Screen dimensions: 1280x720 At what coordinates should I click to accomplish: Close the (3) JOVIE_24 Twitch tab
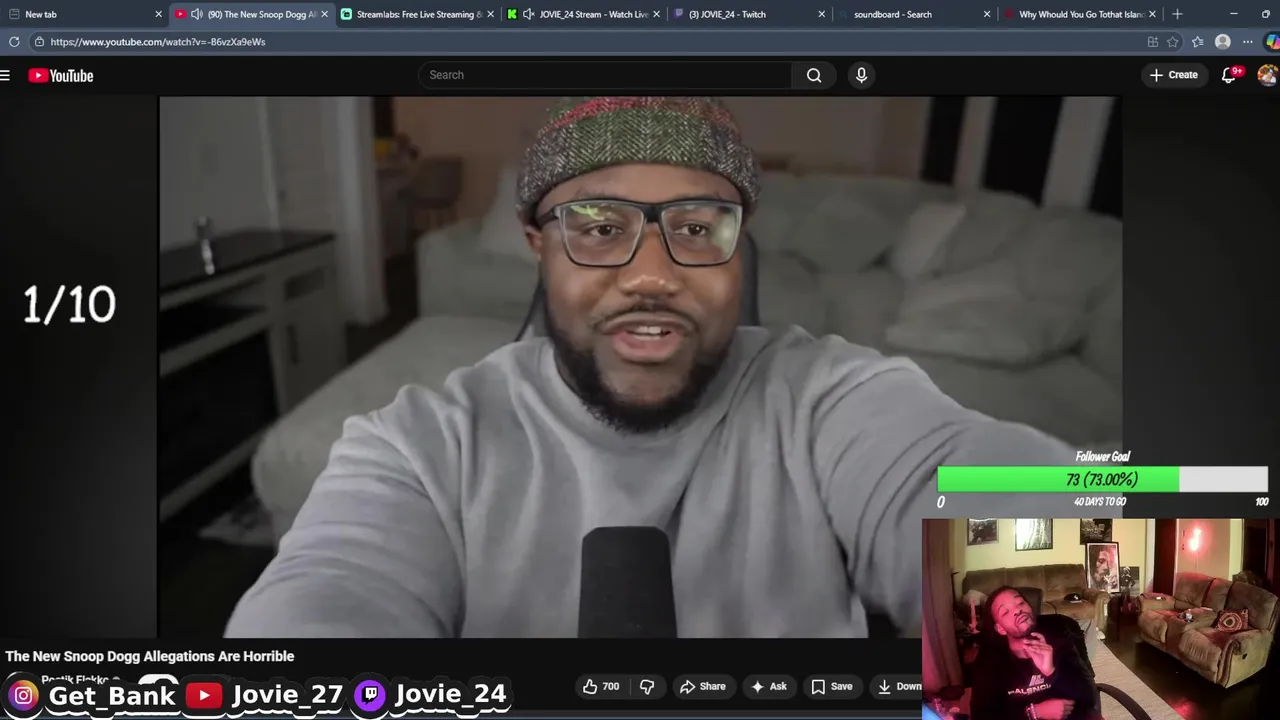pos(822,14)
